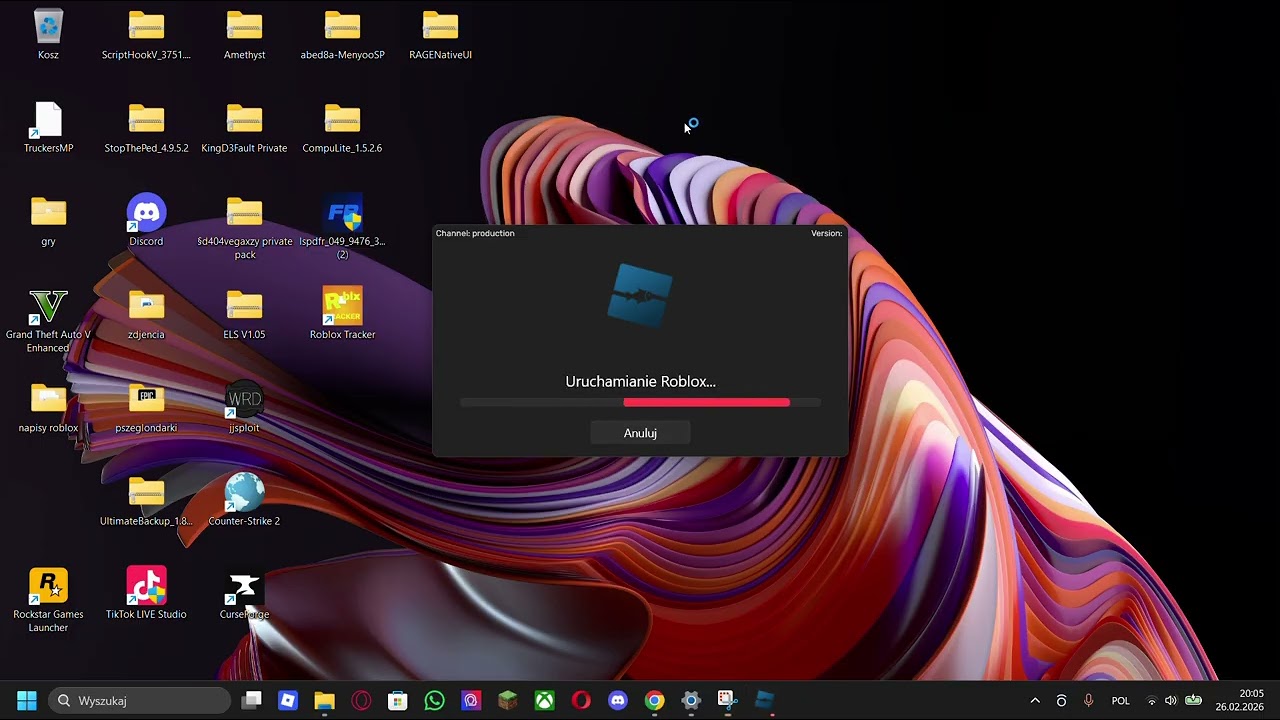The width and height of the screenshot is (1280, 720).
Task: Click the battery status tray icon
Action: [1193, 701]
